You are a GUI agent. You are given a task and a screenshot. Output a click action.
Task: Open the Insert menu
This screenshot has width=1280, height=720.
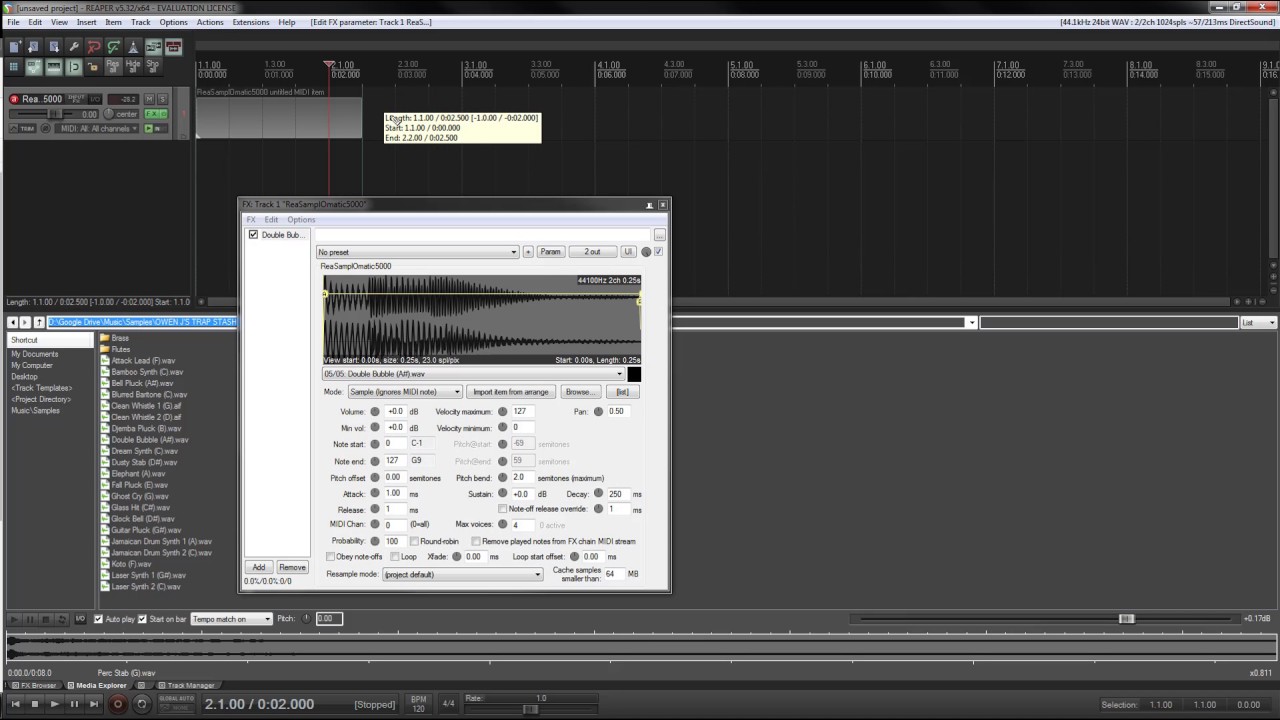click(x=87, y=22)
